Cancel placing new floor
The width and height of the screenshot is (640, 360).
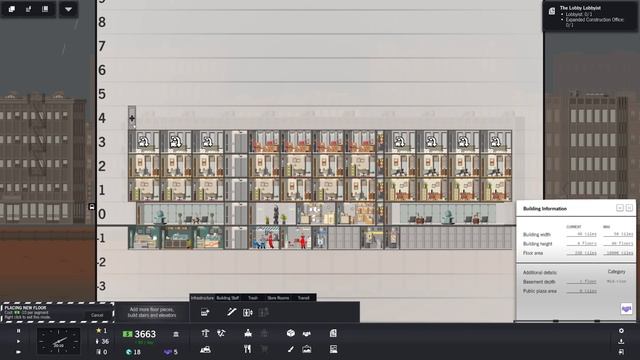pos(97,315)
